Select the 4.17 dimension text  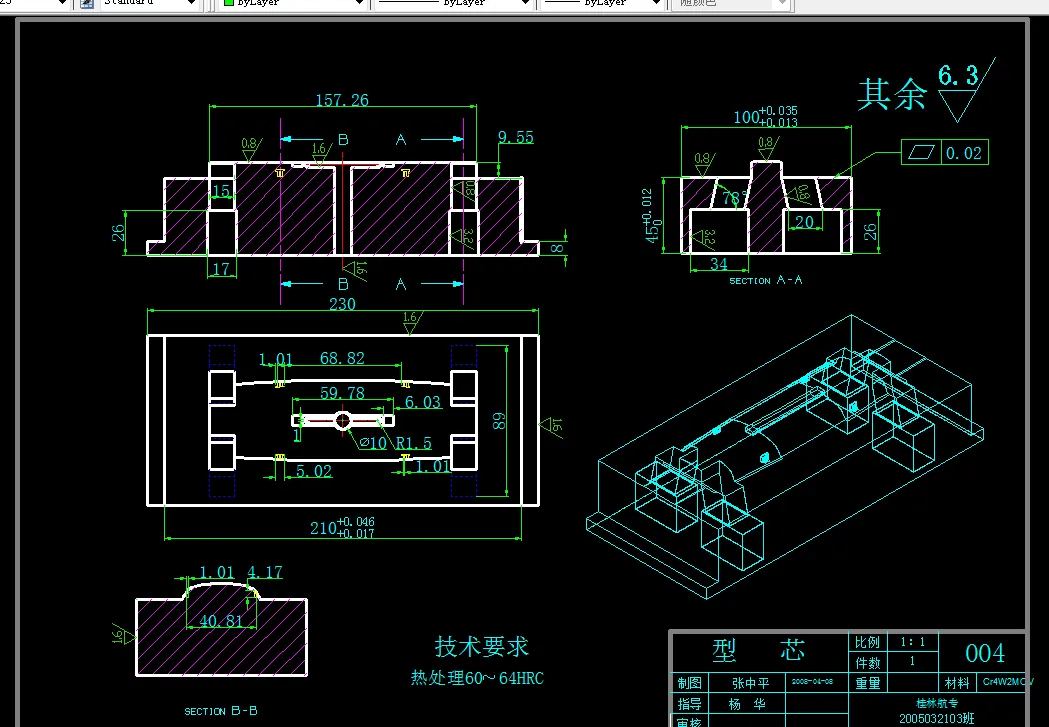tap(265, 573)
